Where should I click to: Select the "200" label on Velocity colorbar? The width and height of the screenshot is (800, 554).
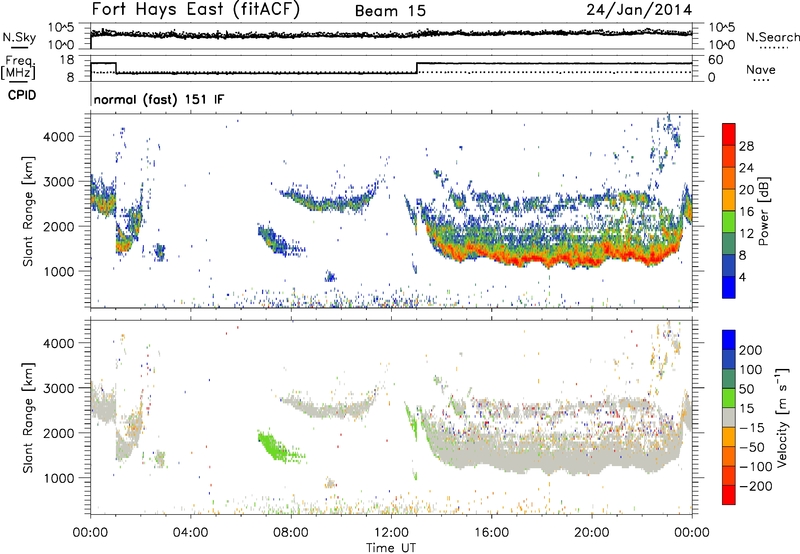[751, 350]
